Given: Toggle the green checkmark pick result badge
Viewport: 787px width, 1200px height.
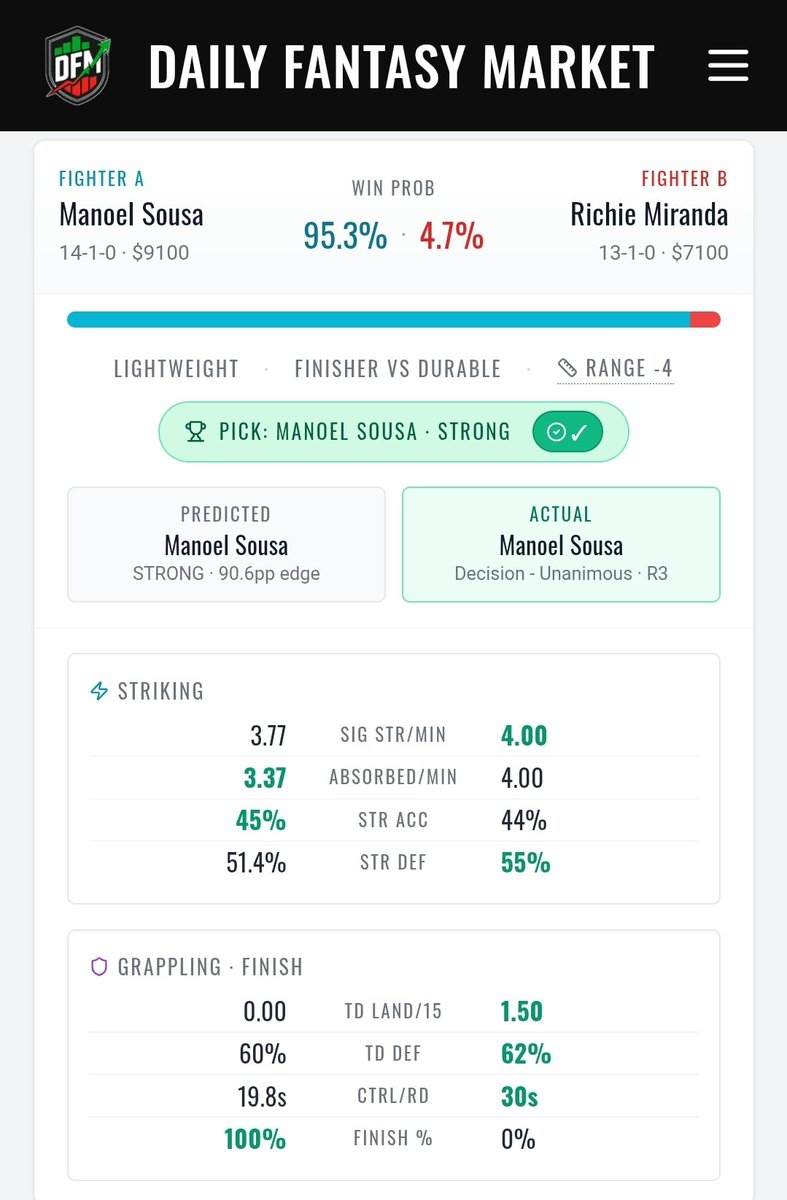Looking at the screenshot, I should tap(568, 432).
